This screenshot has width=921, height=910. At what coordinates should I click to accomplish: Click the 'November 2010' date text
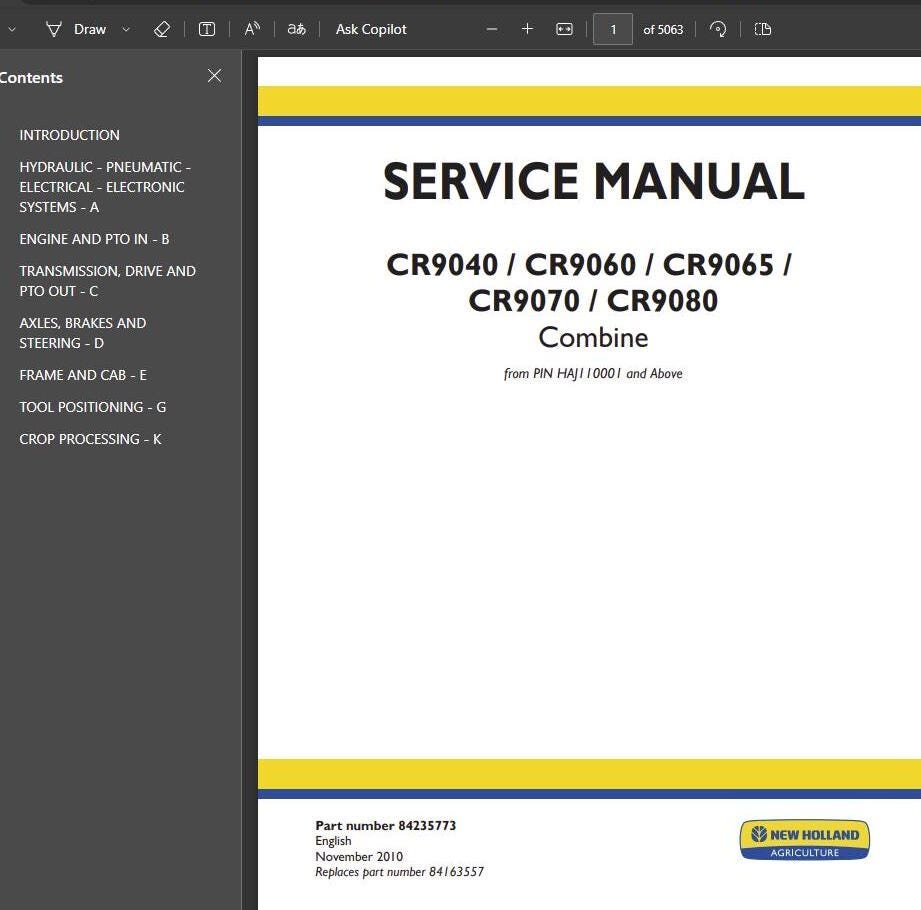pyautogui.click(x=359, y=857)
